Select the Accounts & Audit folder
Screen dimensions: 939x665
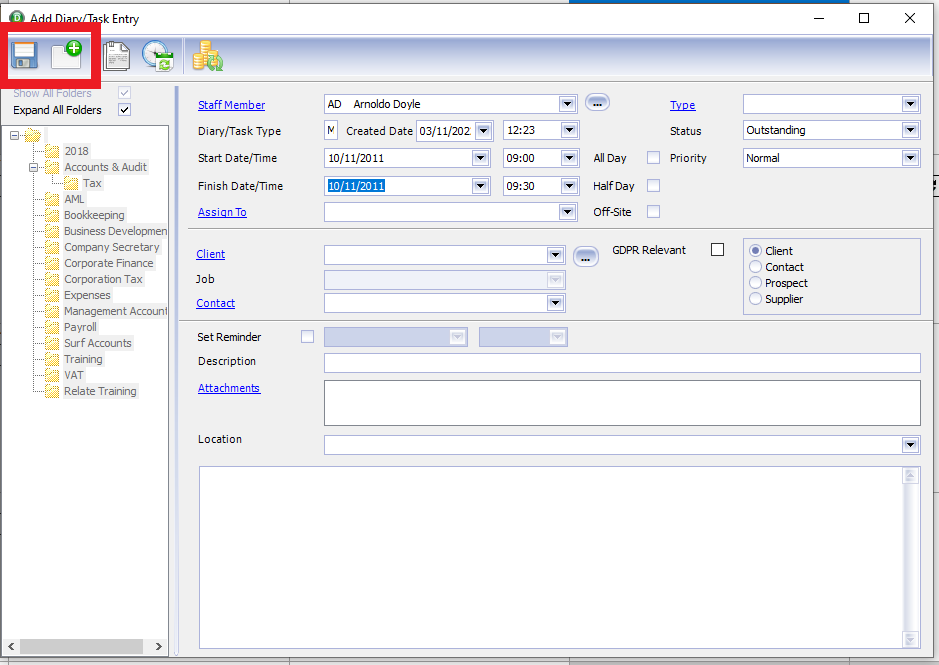(x=105, y=167)
